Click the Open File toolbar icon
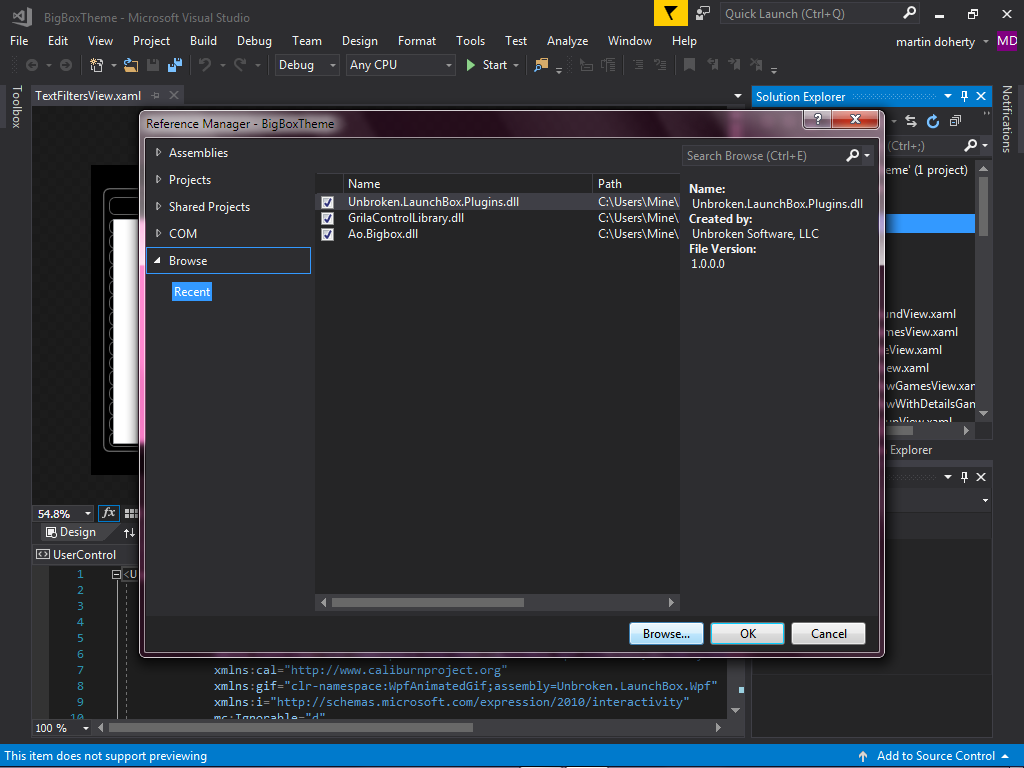 (x=131, y=65)
